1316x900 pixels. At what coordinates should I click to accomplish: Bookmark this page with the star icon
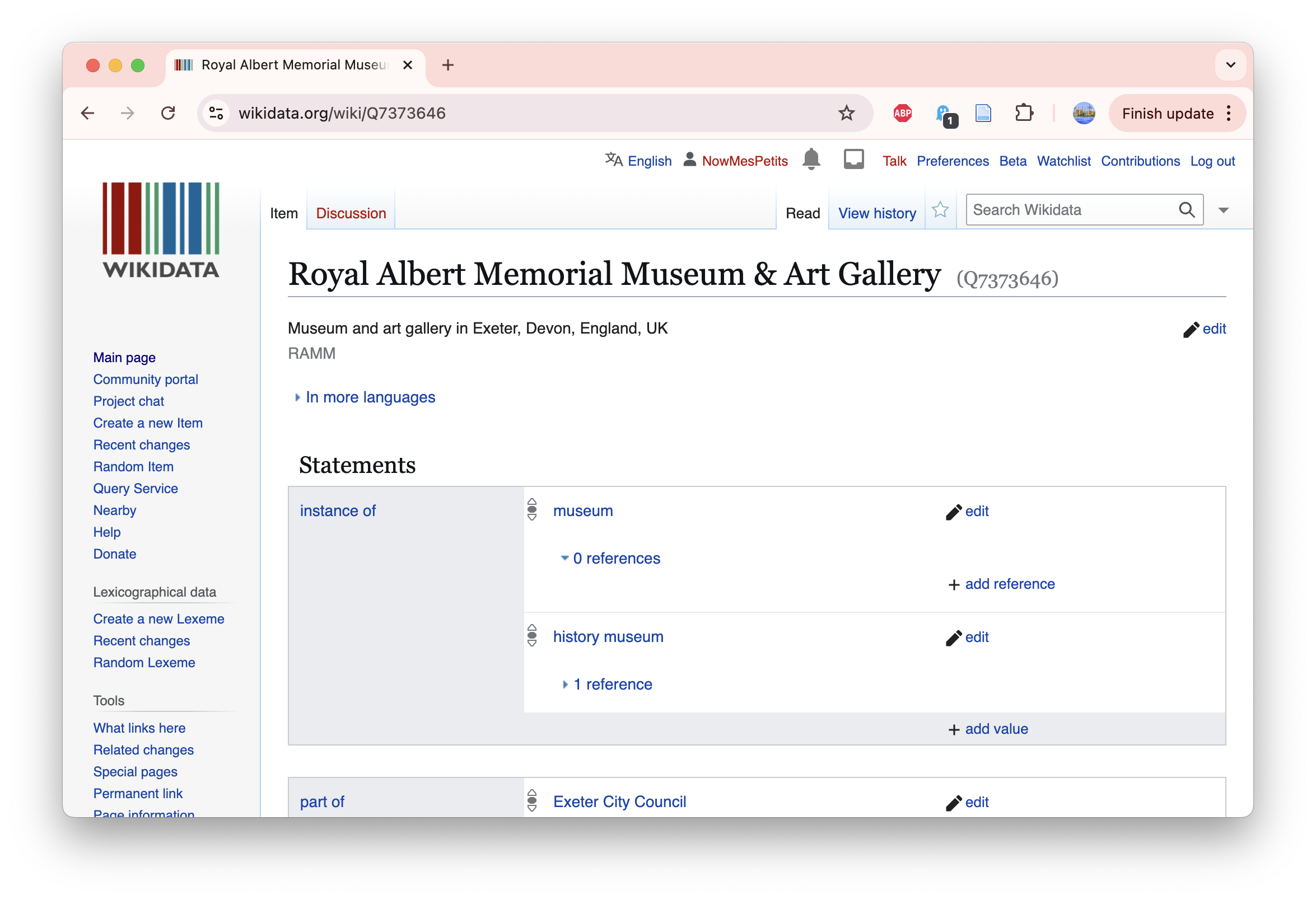point(846,113)
